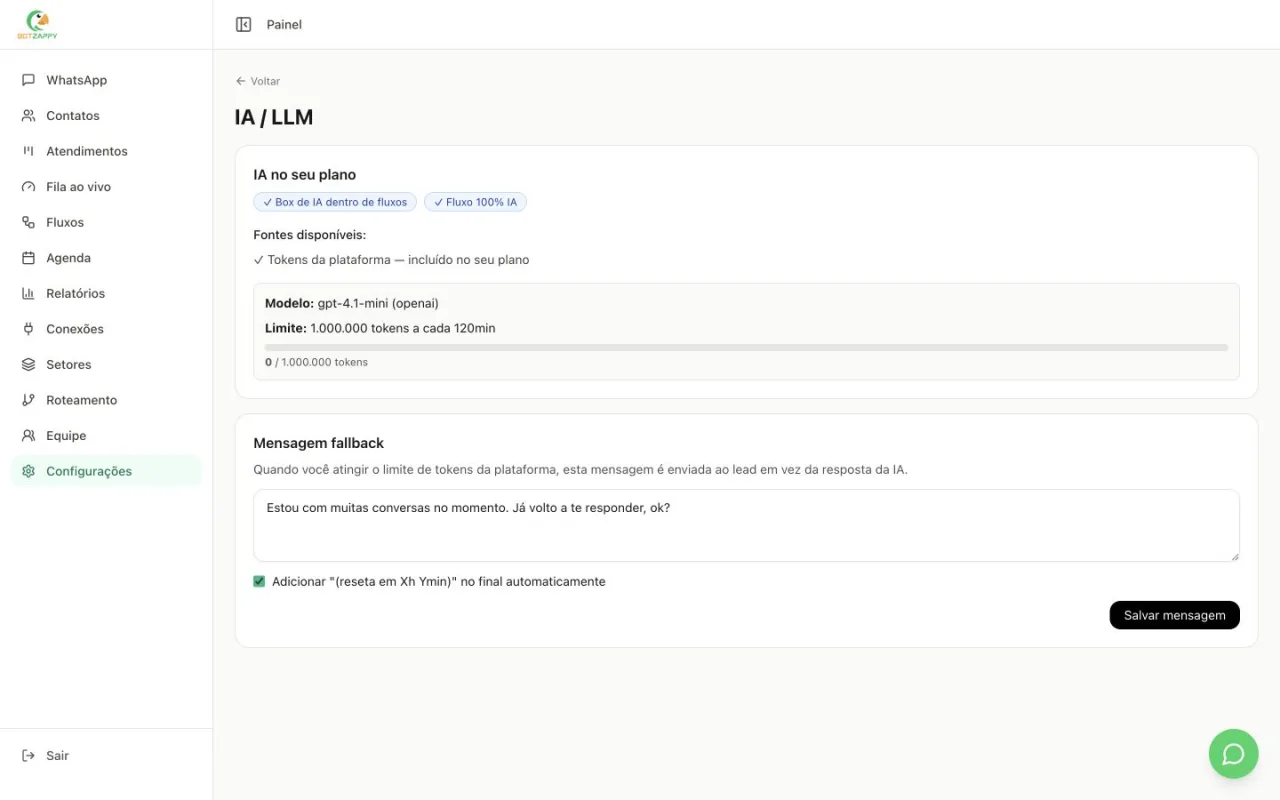
Task: Click Salvar mensagem button
Action: click(x=1174, y=615)
